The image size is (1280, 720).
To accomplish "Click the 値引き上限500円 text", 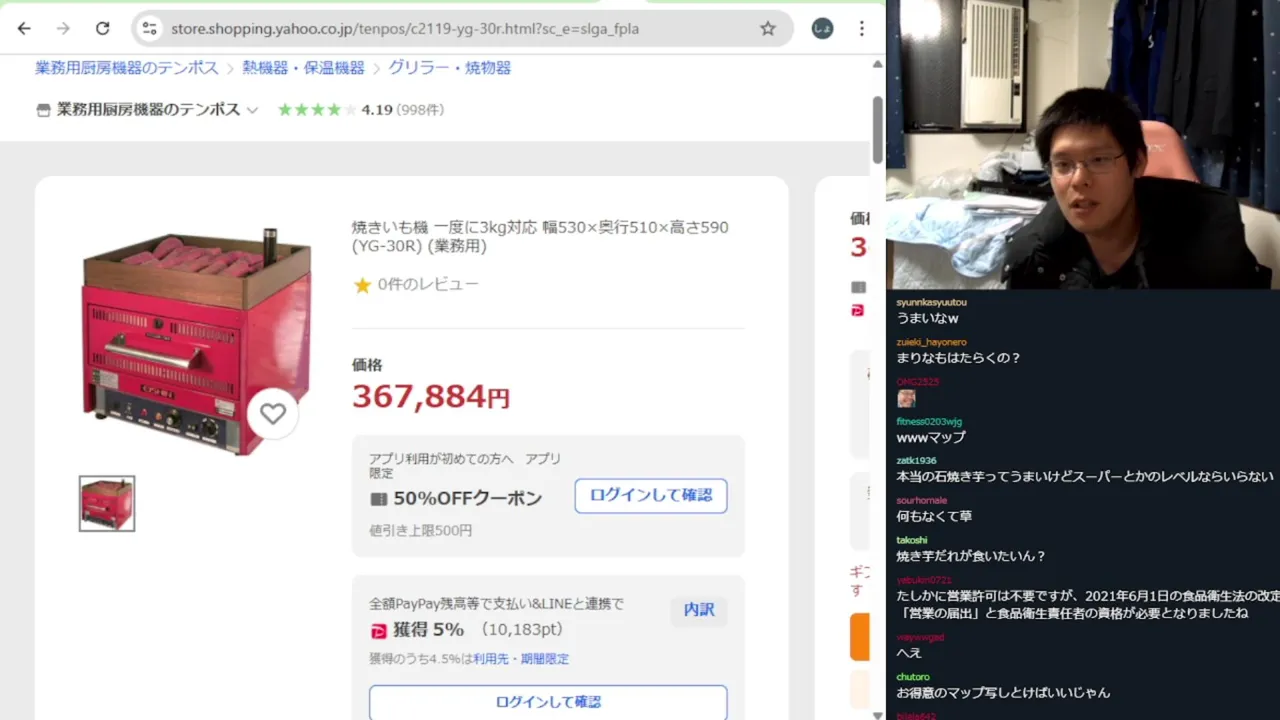I will click(x=420, y=531).
